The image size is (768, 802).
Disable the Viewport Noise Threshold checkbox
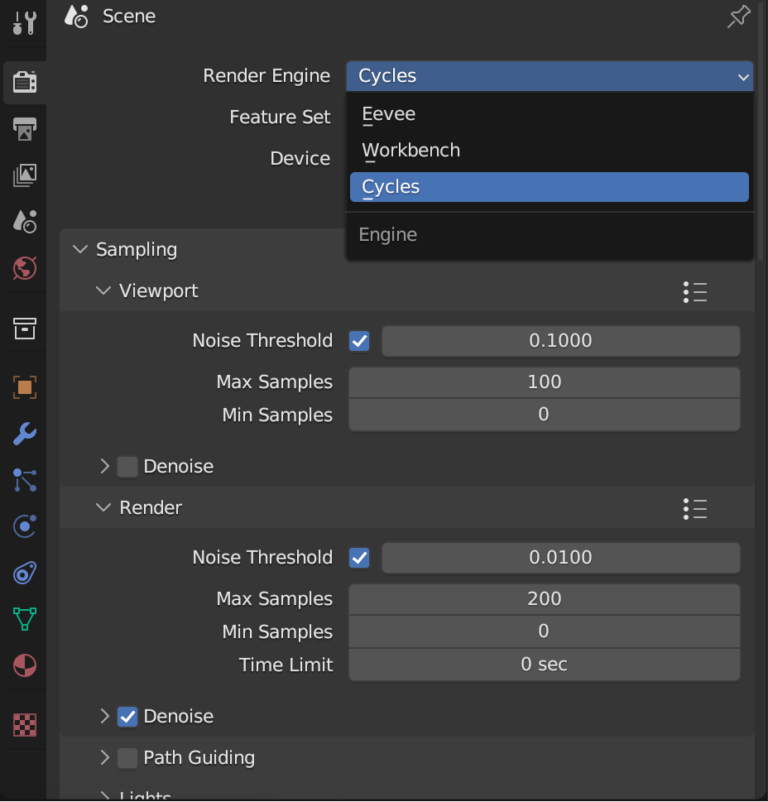coord(359,341)
